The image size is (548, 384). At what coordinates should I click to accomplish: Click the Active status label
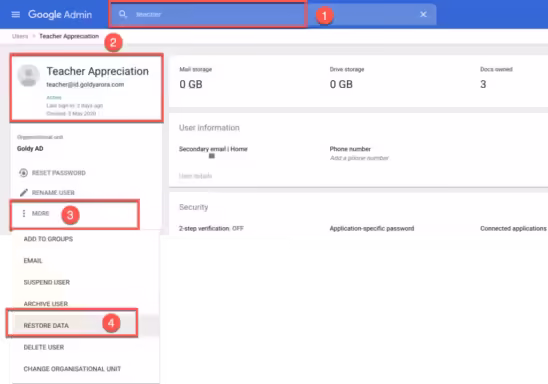click(54, 97)
